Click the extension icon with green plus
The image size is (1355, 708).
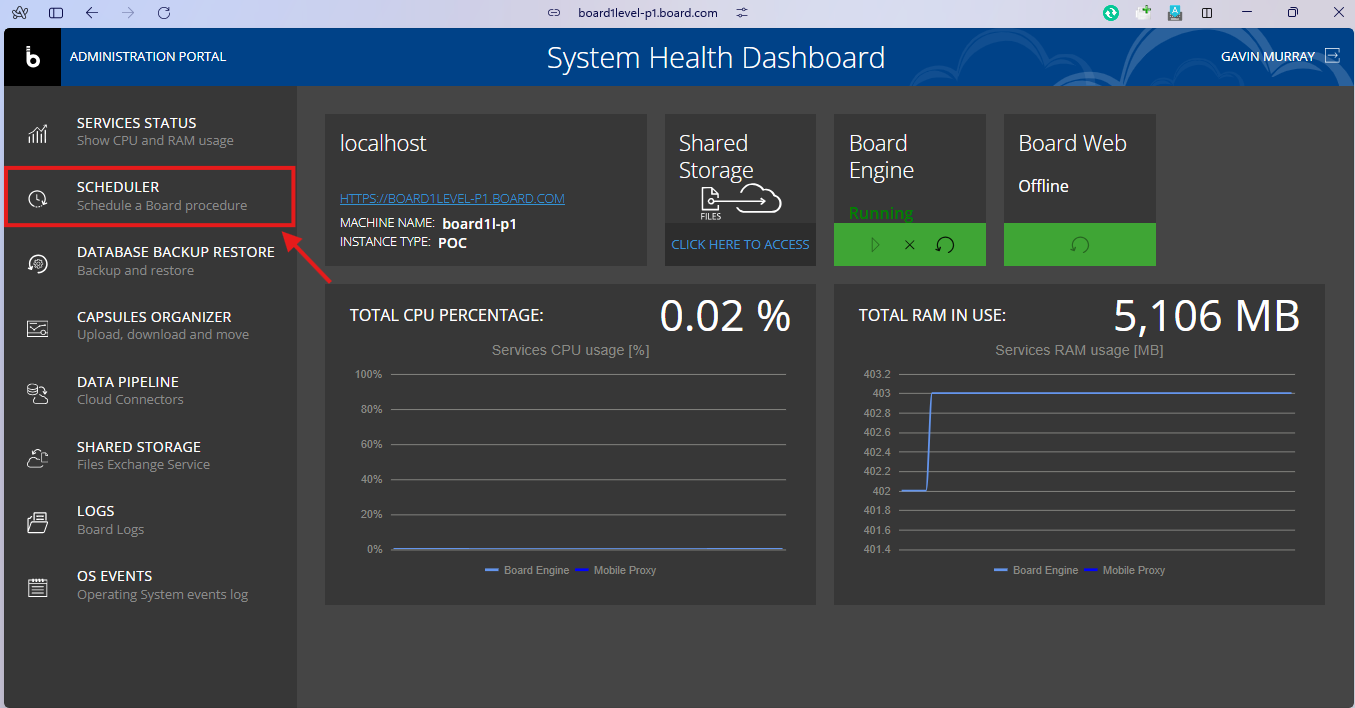pos(1144,13)
